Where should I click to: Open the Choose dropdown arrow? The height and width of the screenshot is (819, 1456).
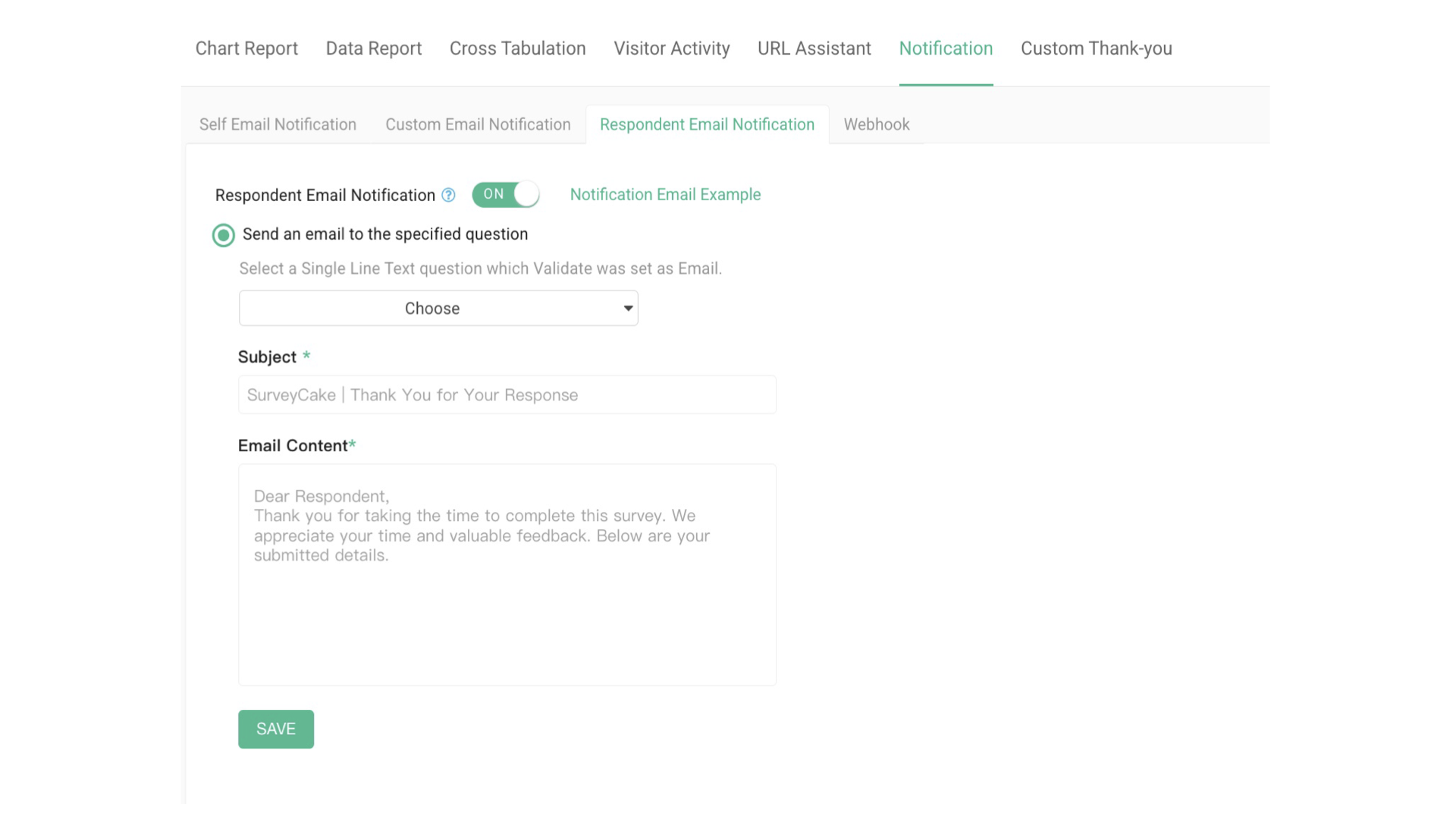(x=627, y=308)
